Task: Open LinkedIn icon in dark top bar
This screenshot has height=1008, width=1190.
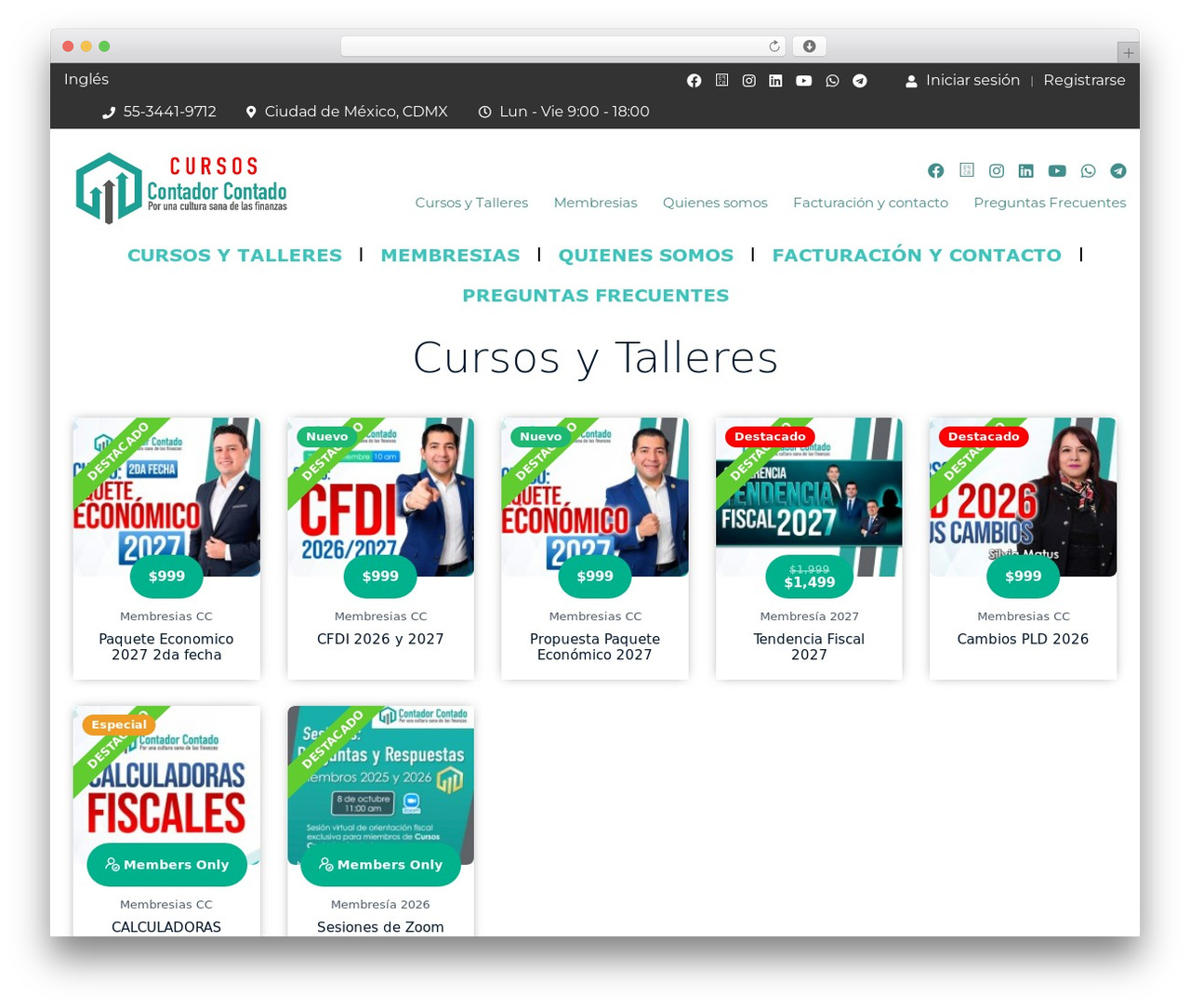Action: [x=775, y=81]
